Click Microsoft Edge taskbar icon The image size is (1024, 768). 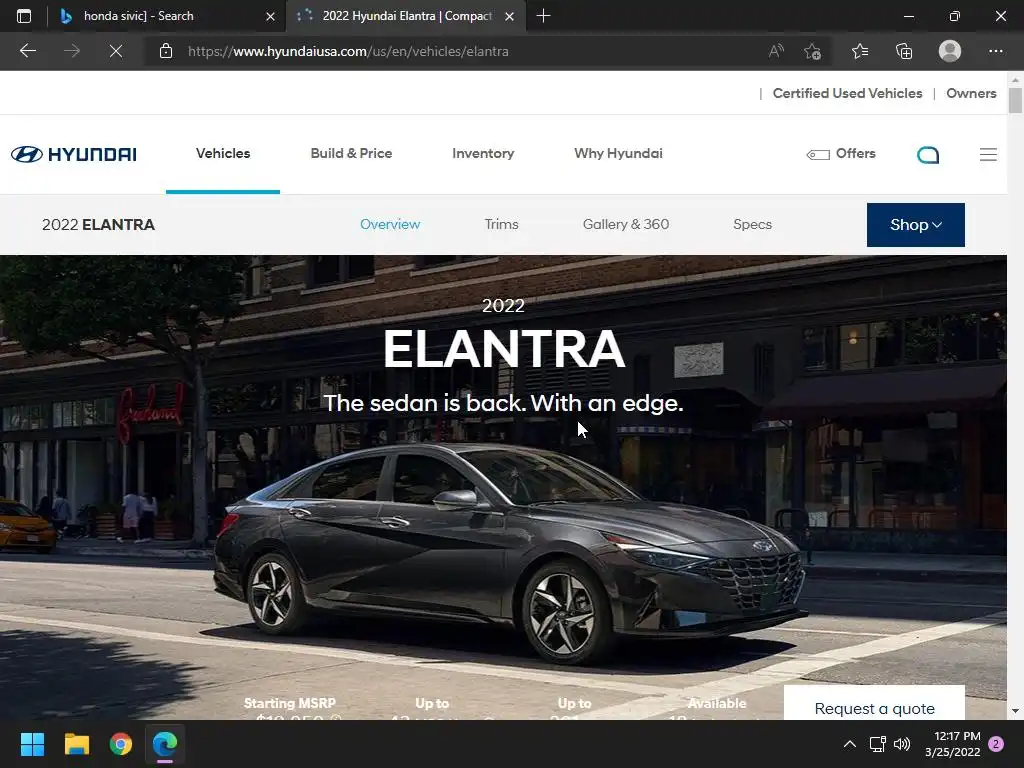(x=165, y=744)
